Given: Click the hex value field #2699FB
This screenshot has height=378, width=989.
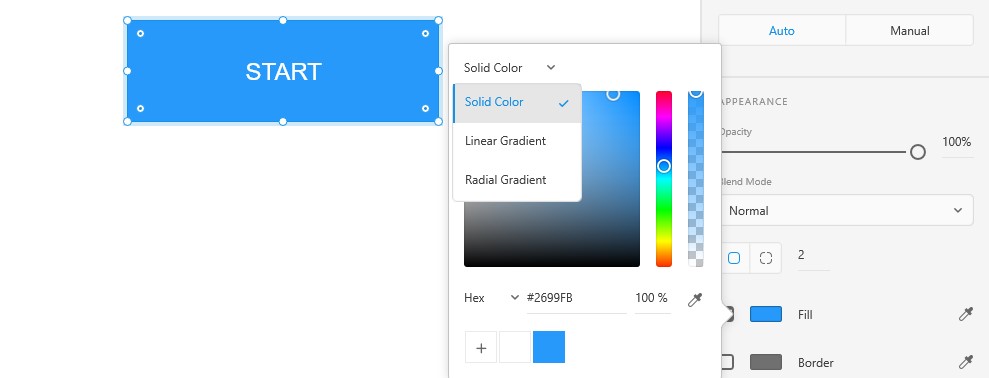Looking at the screenshot, I should pos(576,298).
